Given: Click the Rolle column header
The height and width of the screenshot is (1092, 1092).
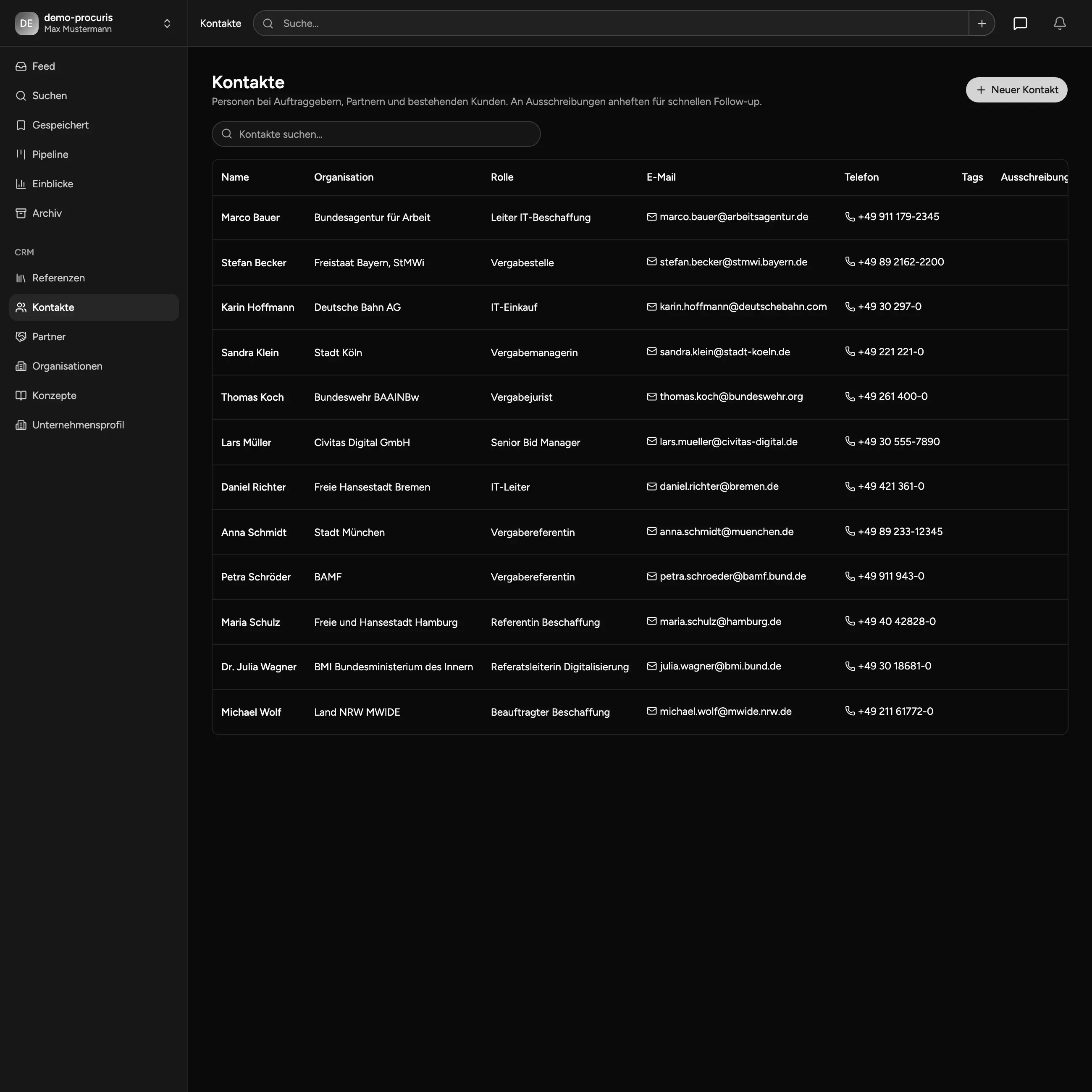Looking at the screenshot, I should (x=502, y=177).
